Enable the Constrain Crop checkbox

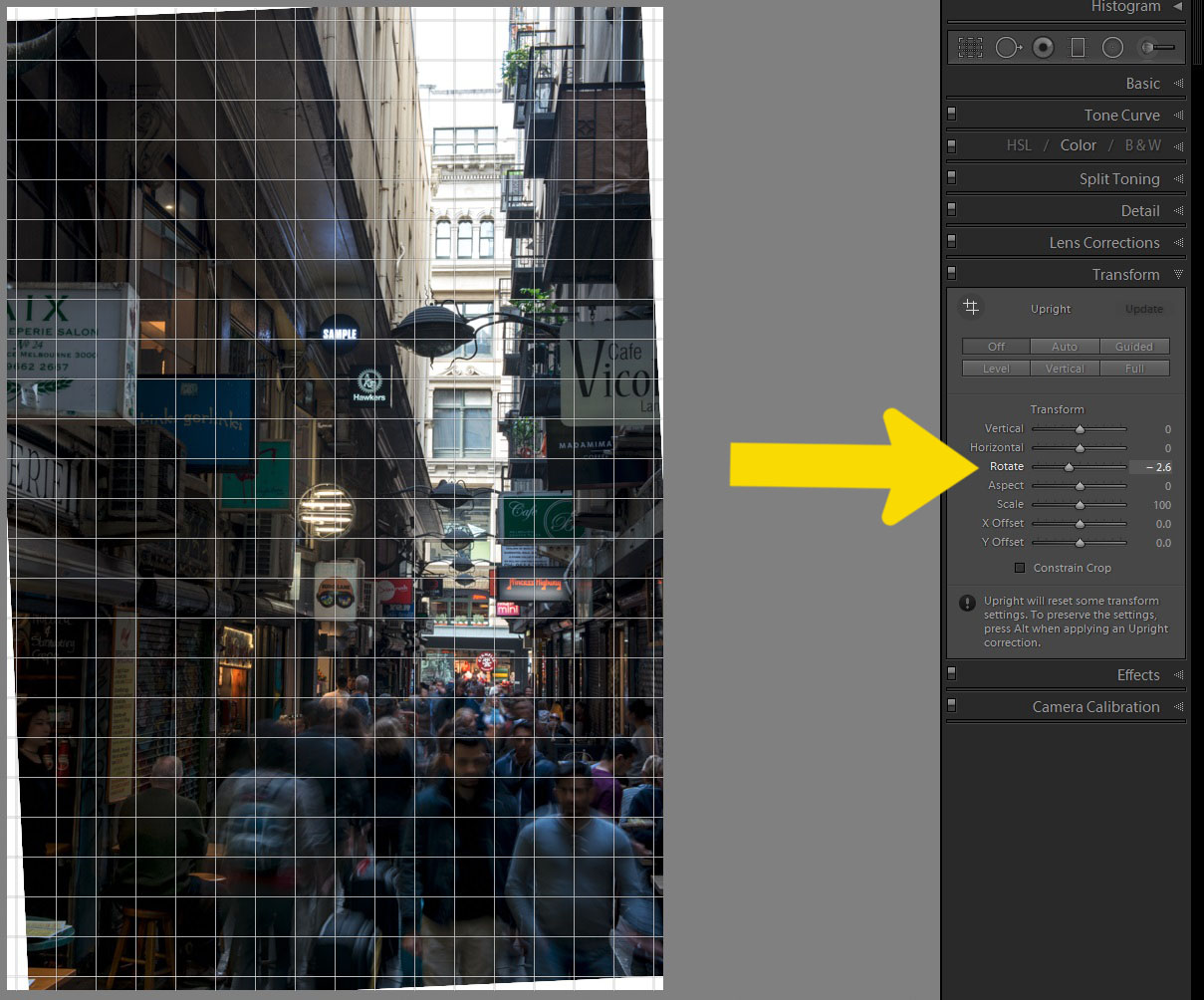(1019, 568)
